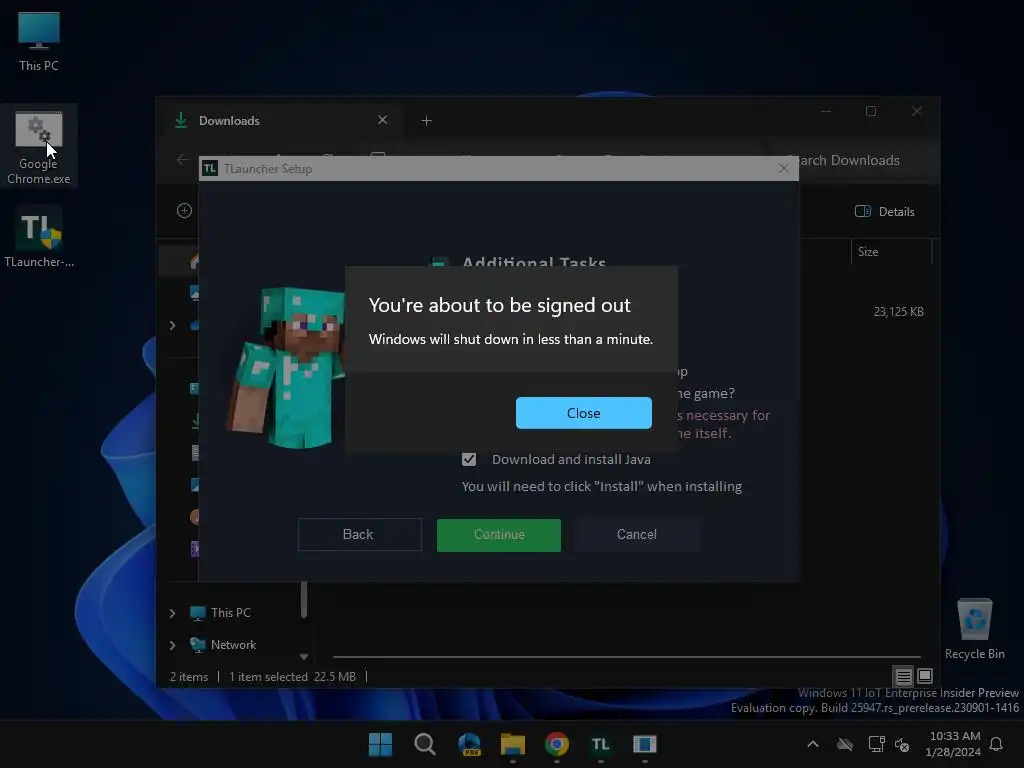1024x768 pixels.
Task: Open File Explorer from taskbar
Action: pyautogui.click(x=513, y=744)
